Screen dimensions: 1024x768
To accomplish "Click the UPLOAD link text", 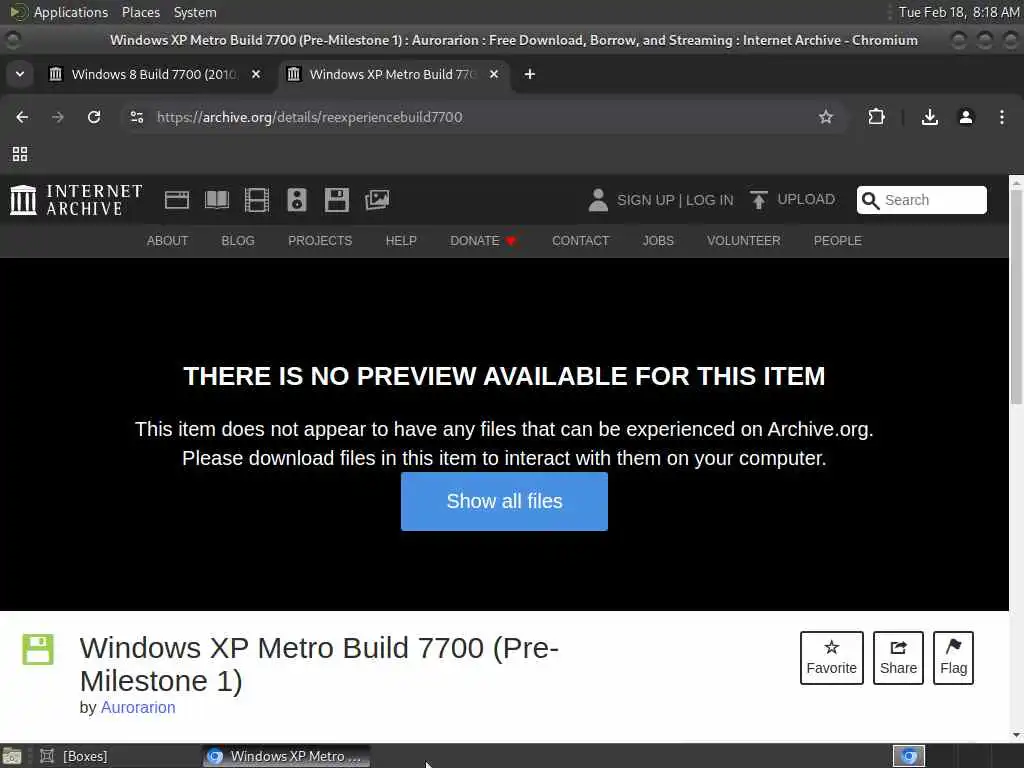I will (x=806, y=199).
